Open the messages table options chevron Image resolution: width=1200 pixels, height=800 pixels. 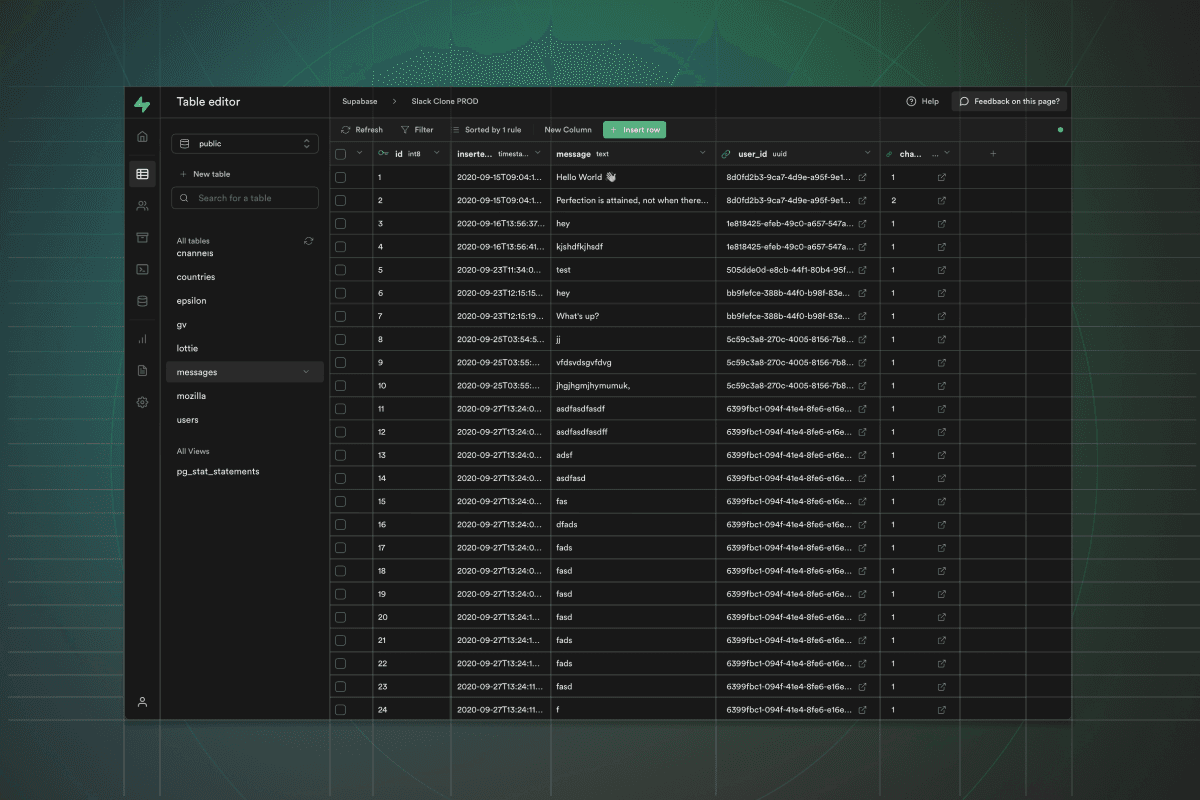[x=306, y=372]
